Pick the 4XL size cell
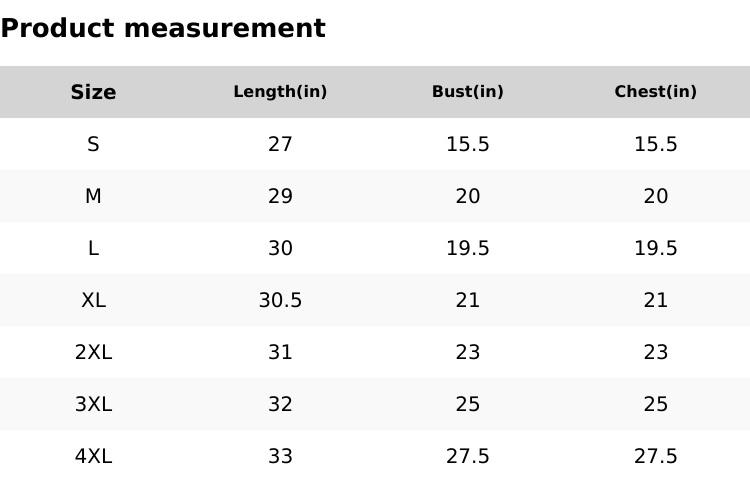 [x=93, y=456]
